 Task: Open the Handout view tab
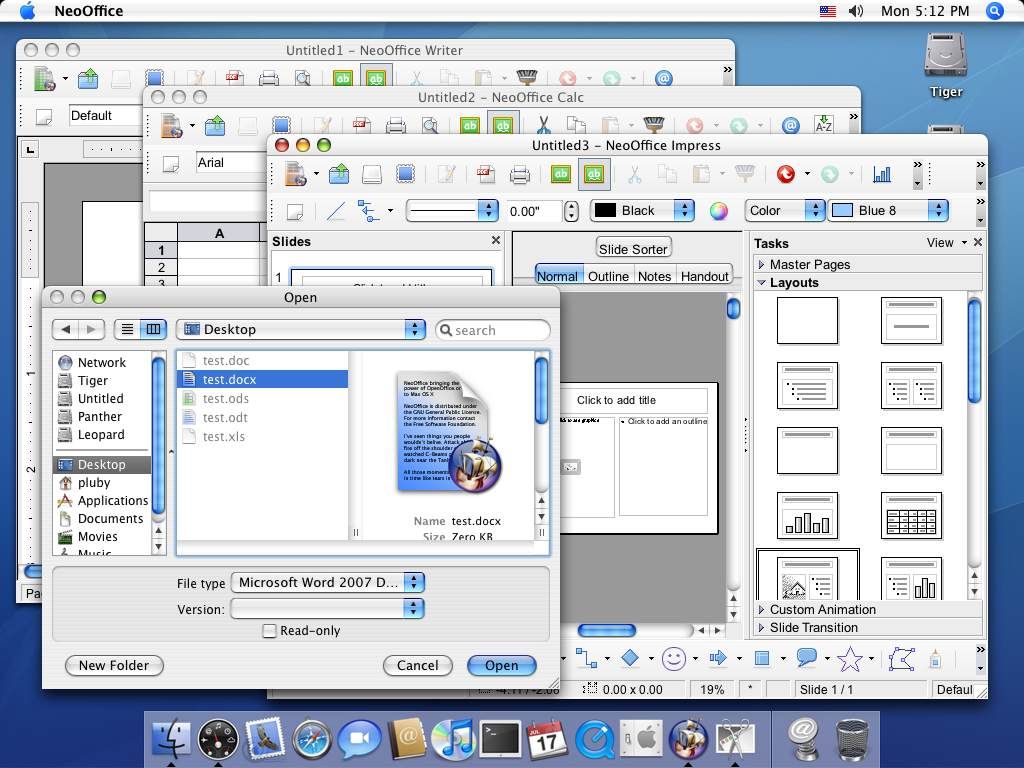point(704,276)
